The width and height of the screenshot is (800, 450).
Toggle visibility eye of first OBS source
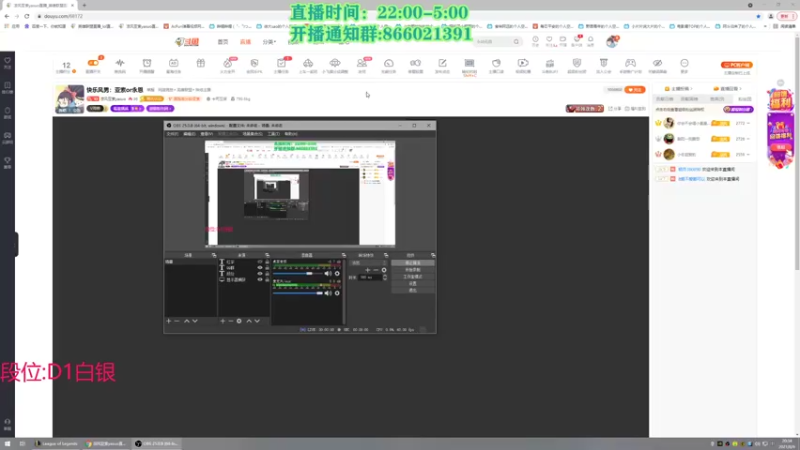[x=260, y=262]
